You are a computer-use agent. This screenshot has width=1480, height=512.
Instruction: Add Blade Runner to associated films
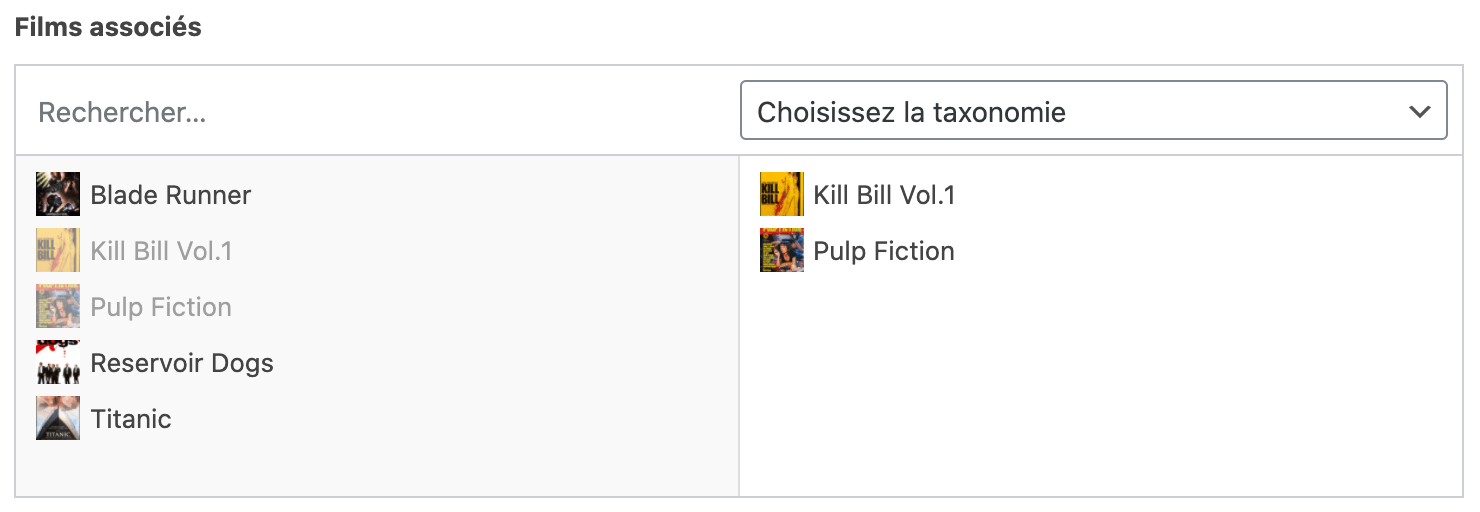pos(171,195)
